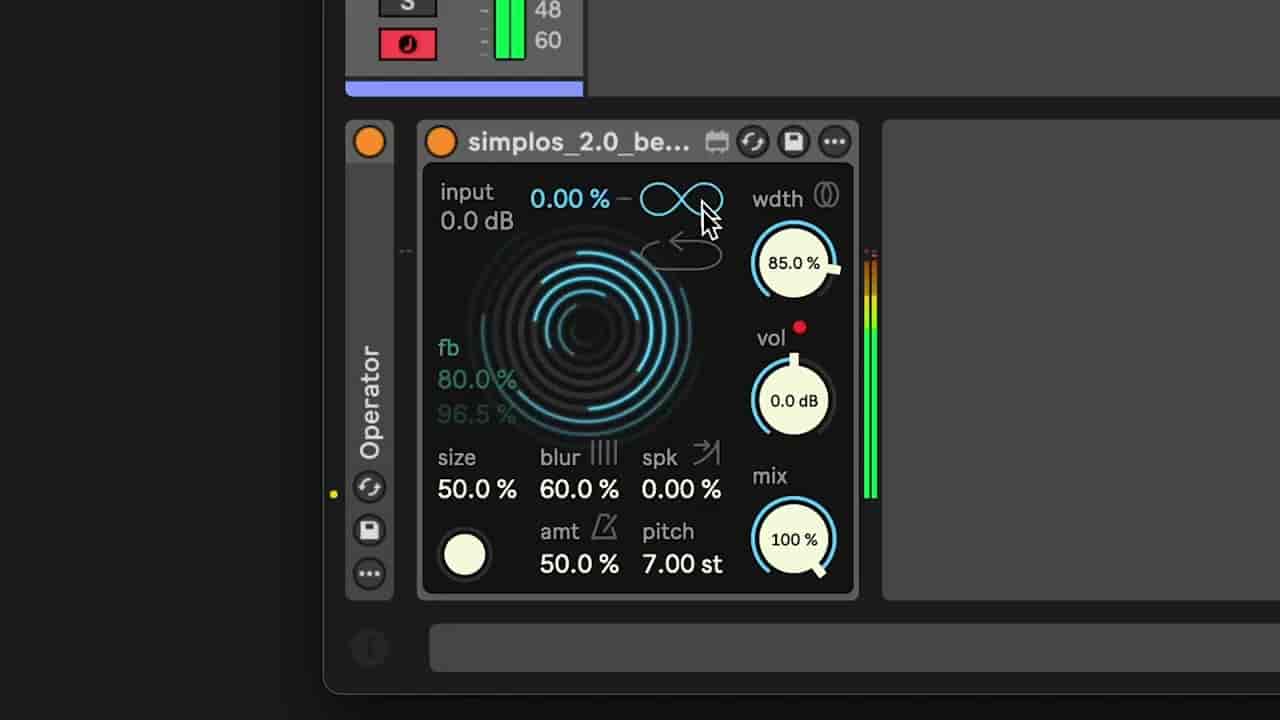The image size is (1280, 720).
Task: Click the spk arrow icon
Action: coord(706,454)
